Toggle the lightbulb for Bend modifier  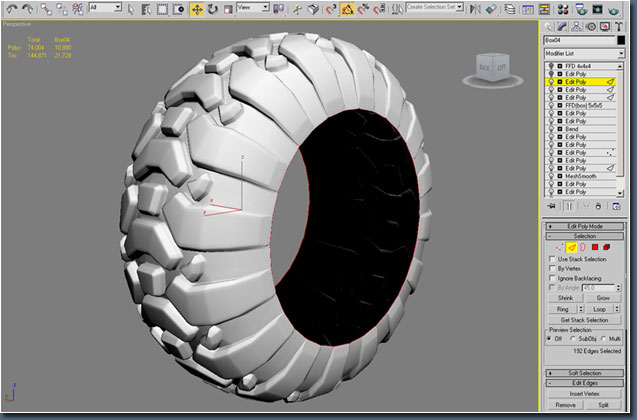coord(551,129)
